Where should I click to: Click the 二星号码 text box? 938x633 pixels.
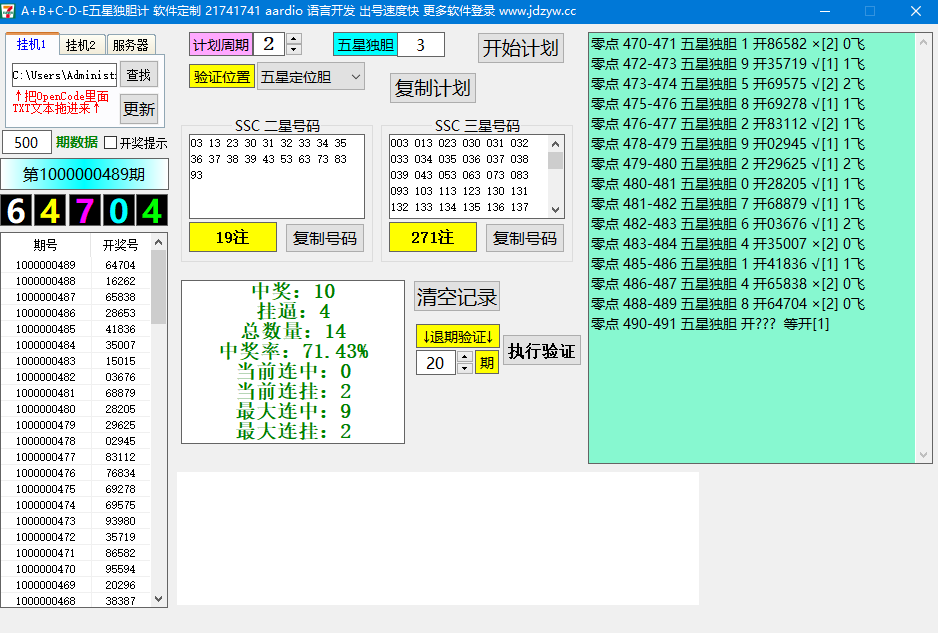pos(277,176)
